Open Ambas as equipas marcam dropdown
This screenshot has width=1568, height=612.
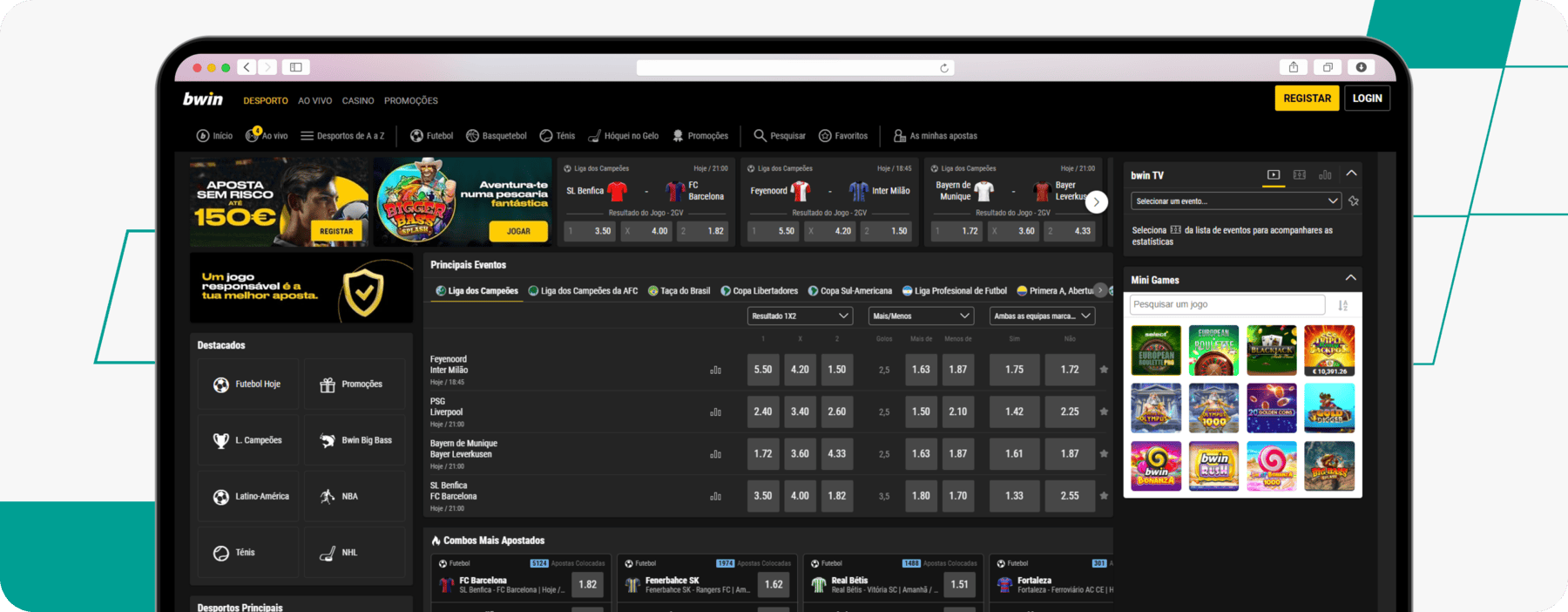point(1043,316)
